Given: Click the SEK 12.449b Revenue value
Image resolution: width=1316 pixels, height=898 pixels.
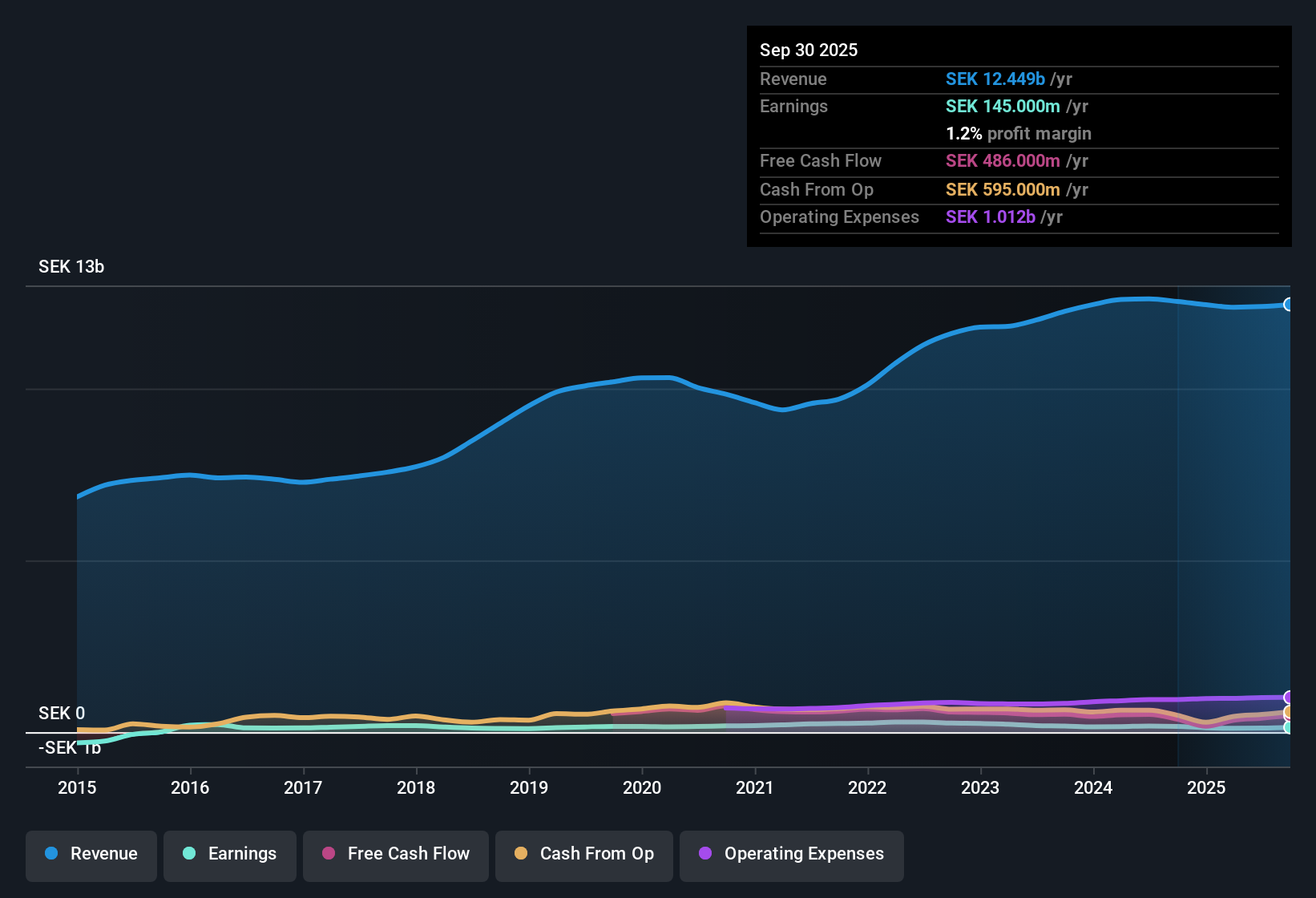Looking at the screenshot, I should pos(995,79).
